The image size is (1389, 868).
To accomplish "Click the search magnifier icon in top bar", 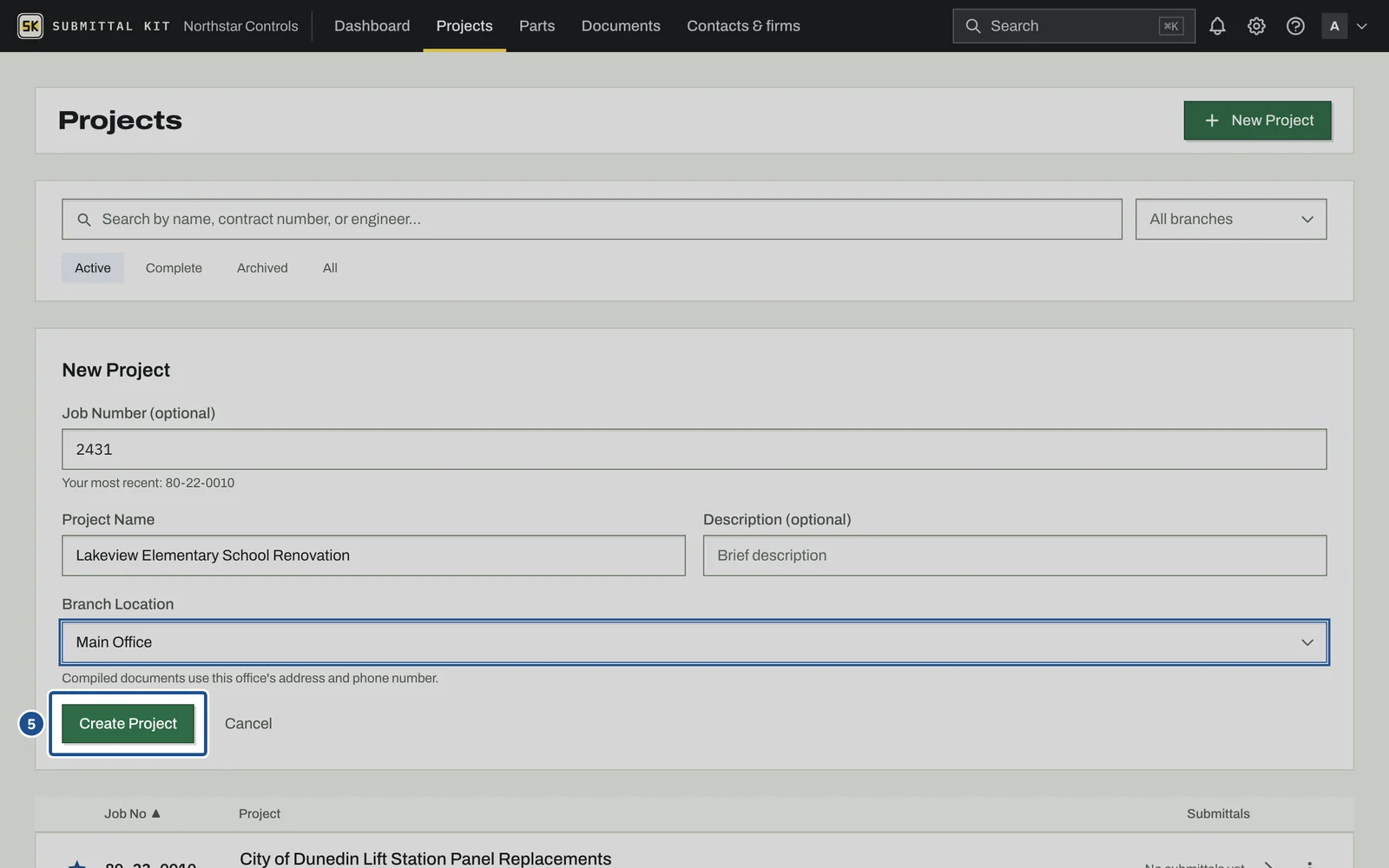I will [973, 26].
